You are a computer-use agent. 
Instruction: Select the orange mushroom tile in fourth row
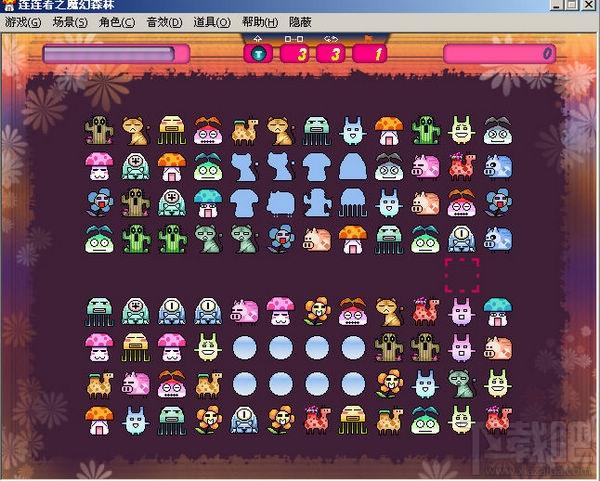353,239
